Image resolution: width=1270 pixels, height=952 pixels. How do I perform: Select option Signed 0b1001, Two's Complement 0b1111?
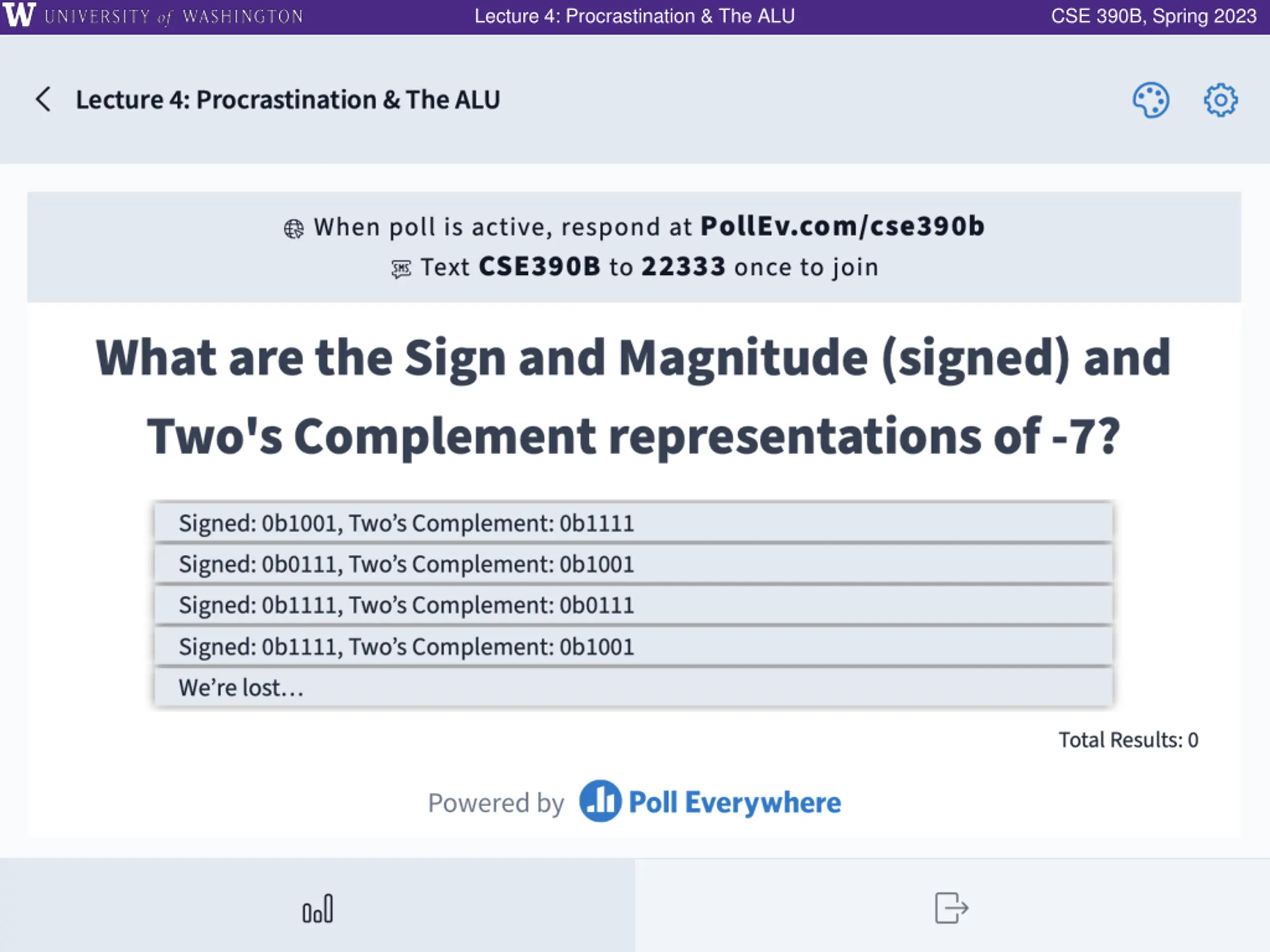634,523
